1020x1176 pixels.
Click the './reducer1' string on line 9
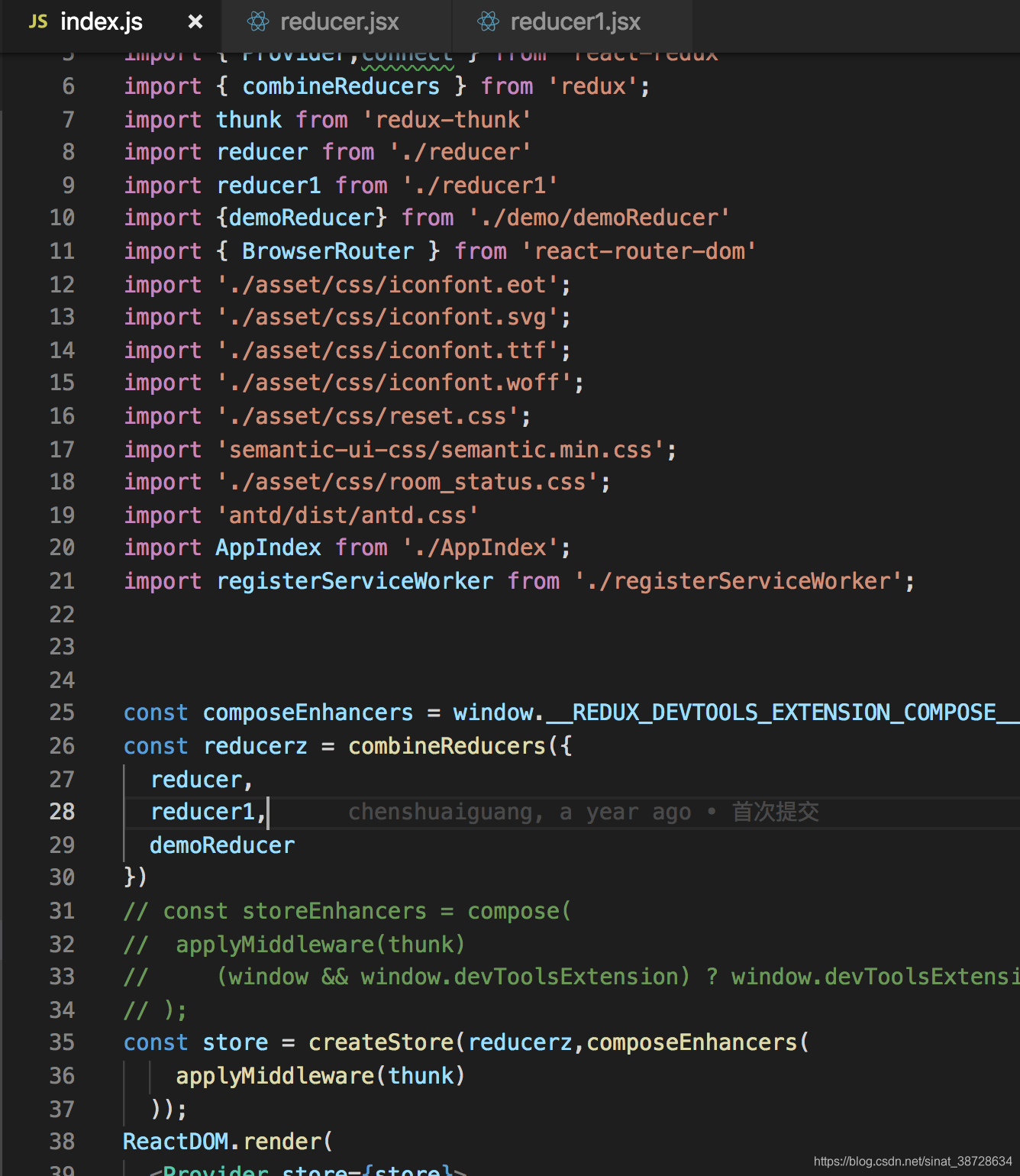point(480,186)
